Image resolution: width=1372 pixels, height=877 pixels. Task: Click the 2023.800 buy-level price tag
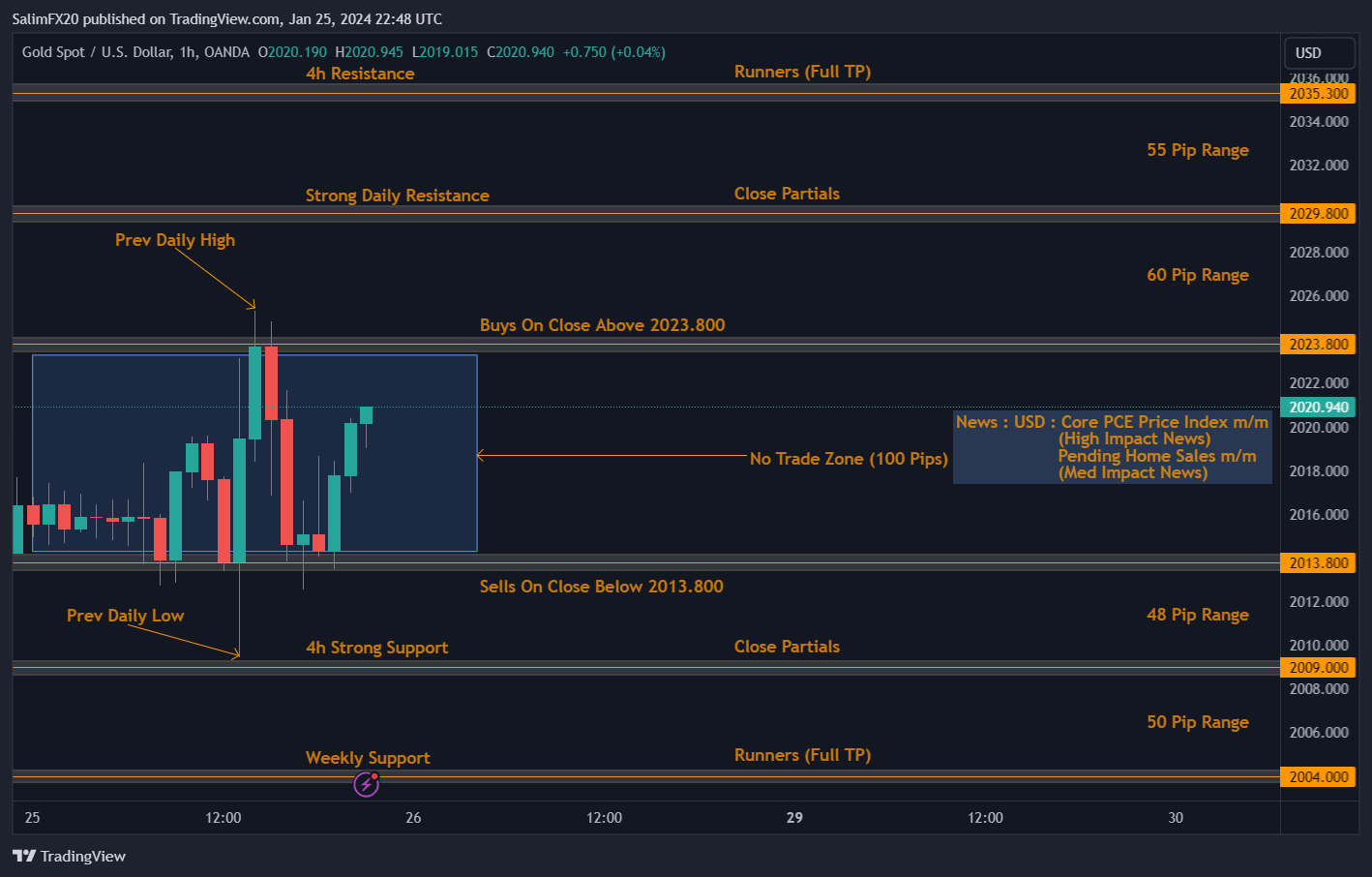(x=1318, y=344)
